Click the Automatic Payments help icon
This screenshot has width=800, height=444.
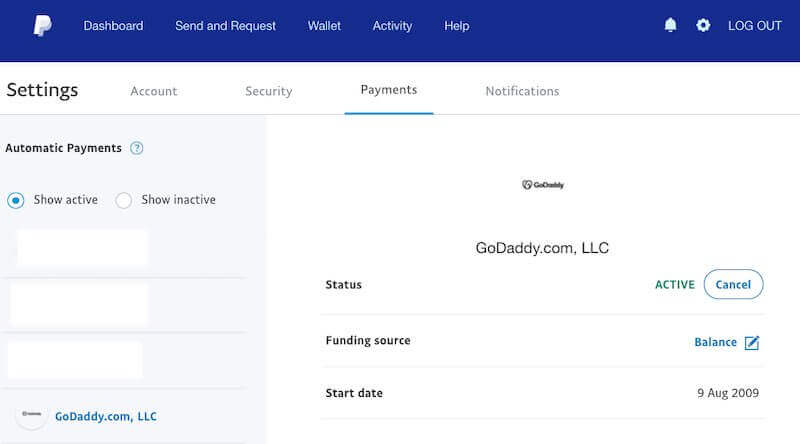(136, 148)
